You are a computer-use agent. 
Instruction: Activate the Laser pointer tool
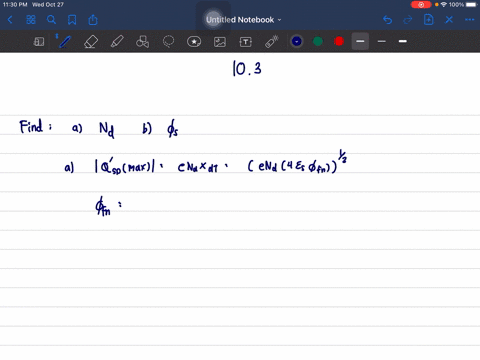(x=272, y=42)
